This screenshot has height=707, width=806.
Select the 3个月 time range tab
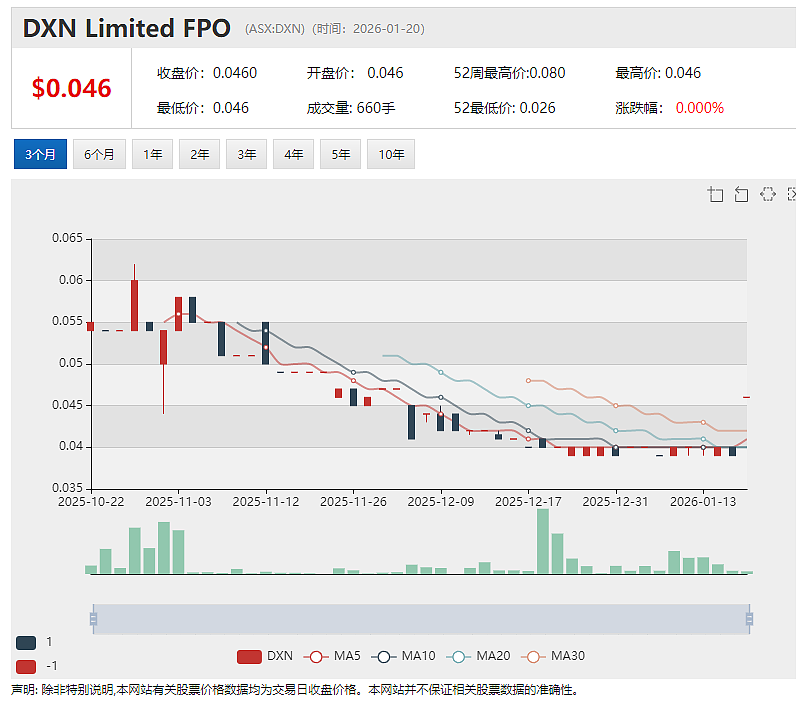(x=40, y=154)
